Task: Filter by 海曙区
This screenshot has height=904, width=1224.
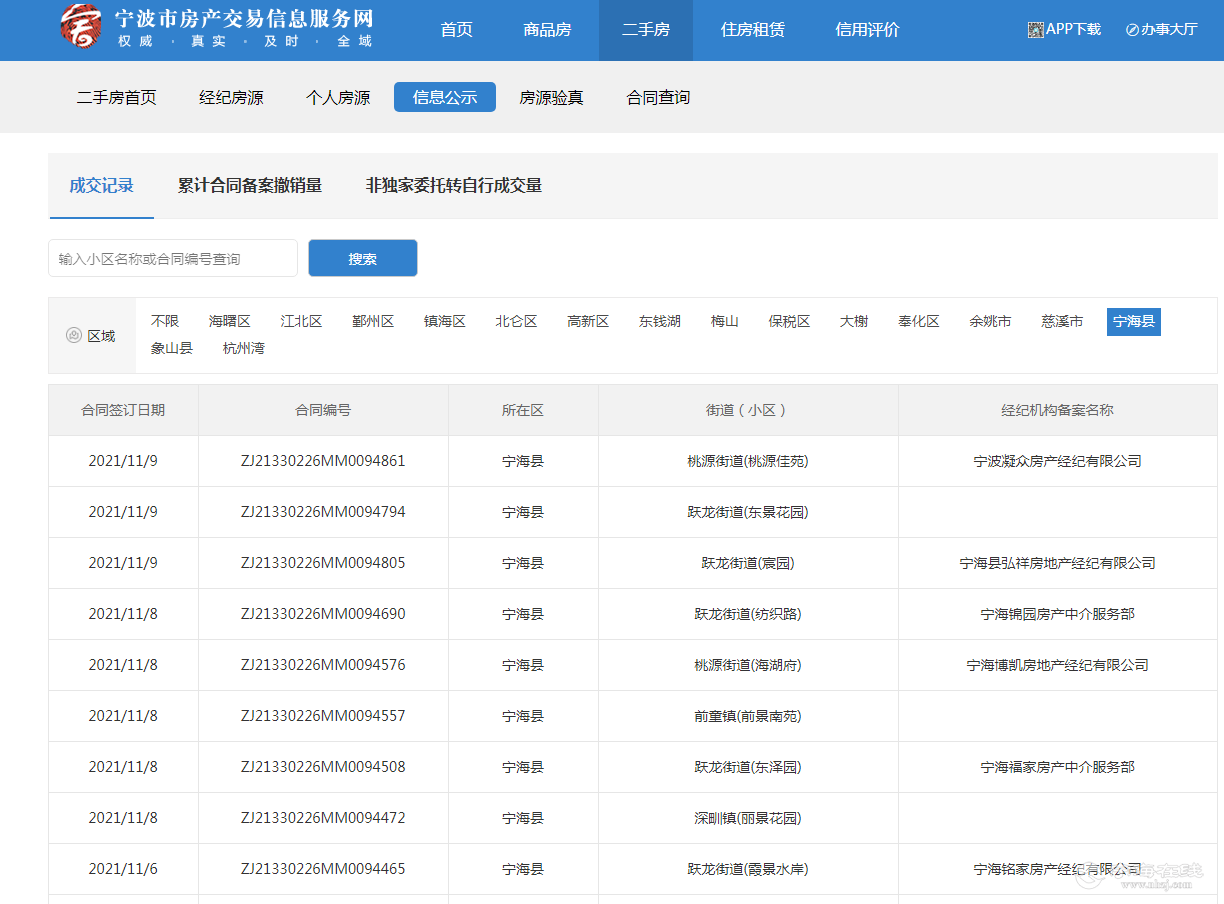Action: tap(230, 322)
